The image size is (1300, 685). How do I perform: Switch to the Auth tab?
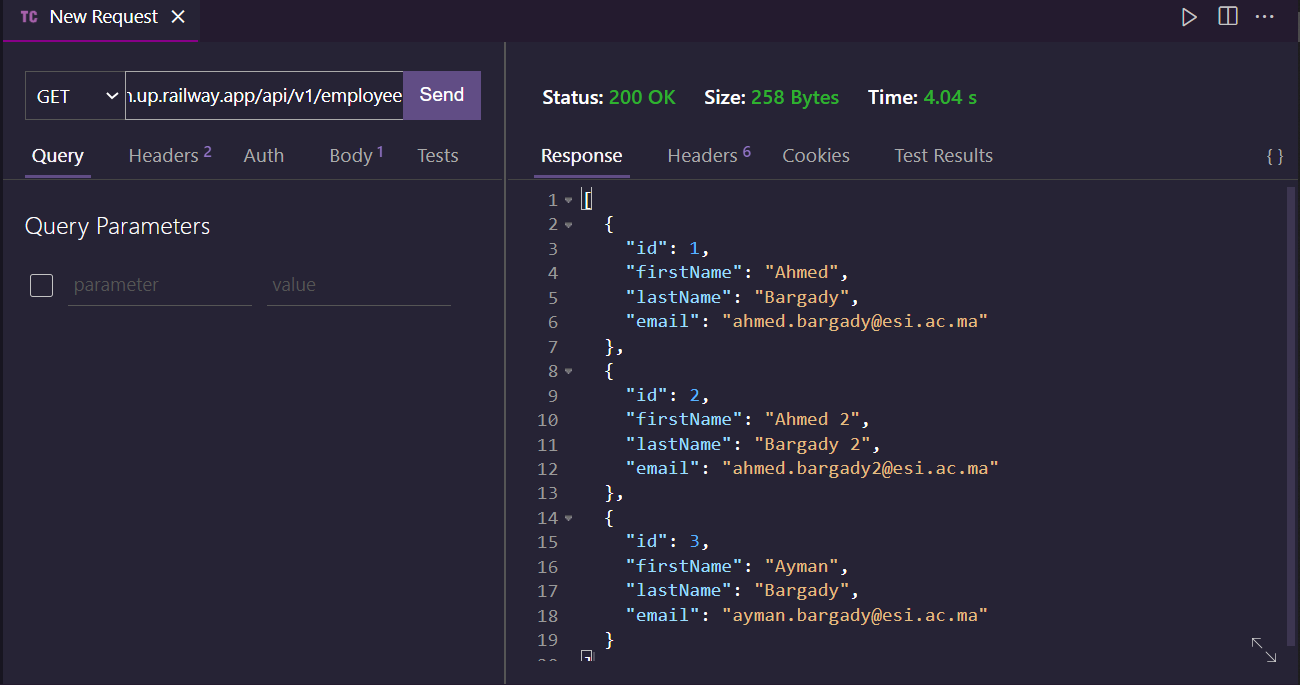point(263,155)
